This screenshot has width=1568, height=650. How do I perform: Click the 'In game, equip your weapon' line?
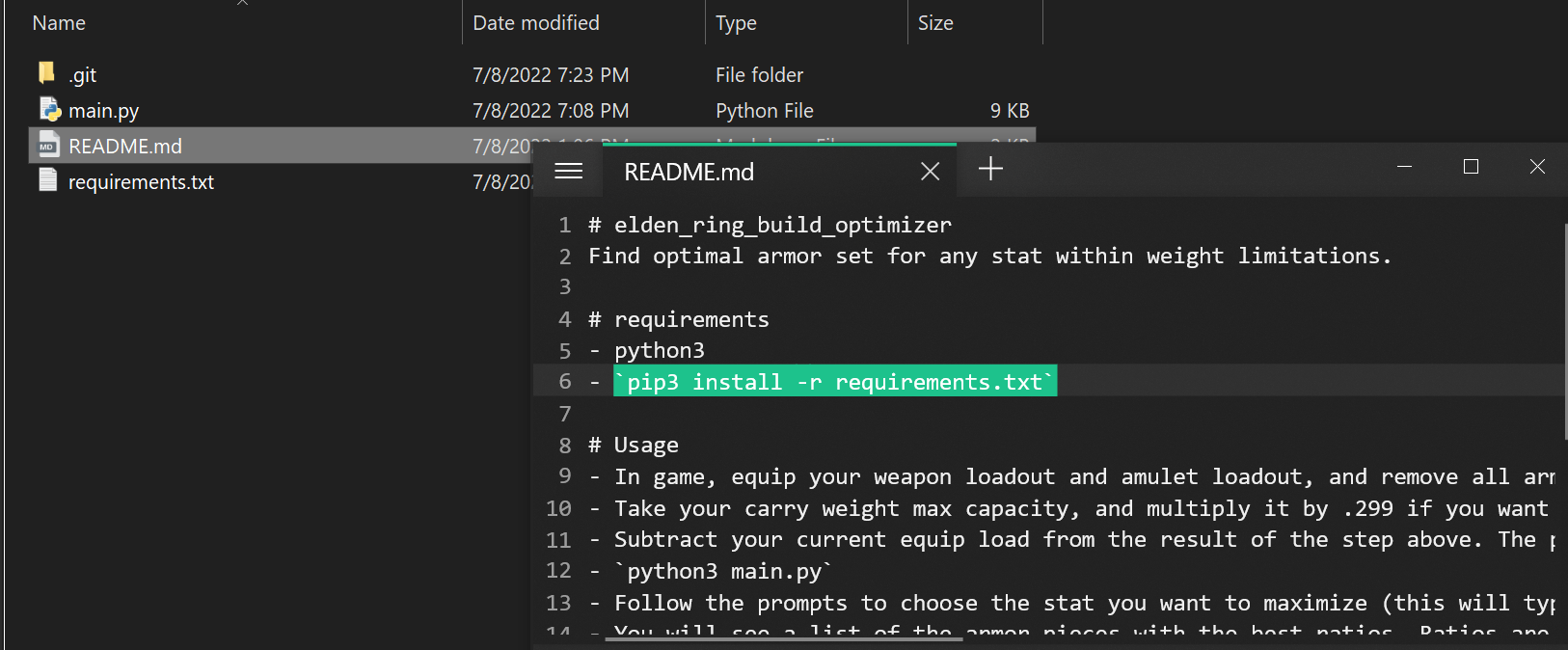coord(1071,477)
